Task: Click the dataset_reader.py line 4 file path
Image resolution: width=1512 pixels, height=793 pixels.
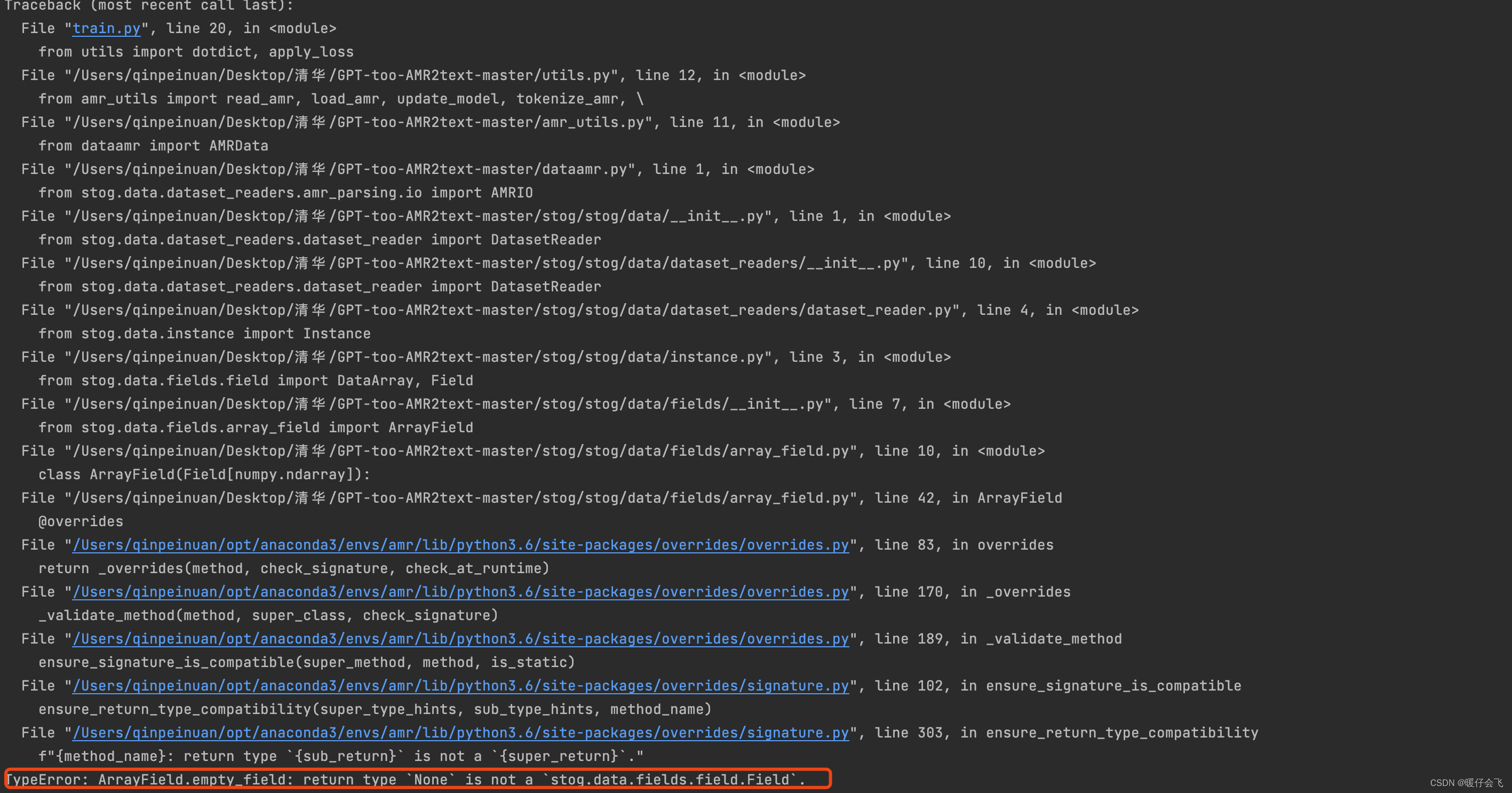Action: click(x=512, y=310)
